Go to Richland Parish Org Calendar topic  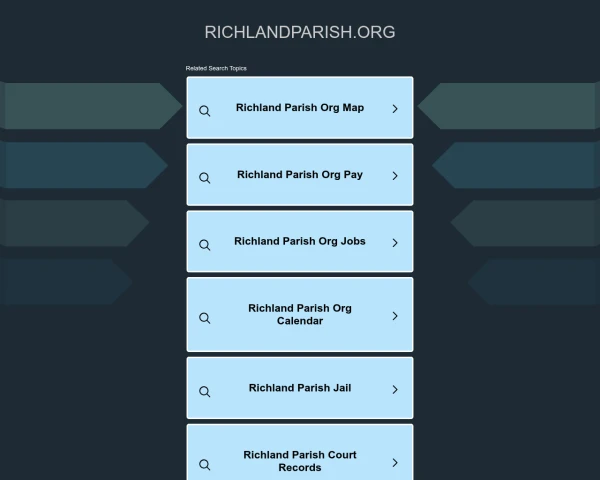pos(300,315)
